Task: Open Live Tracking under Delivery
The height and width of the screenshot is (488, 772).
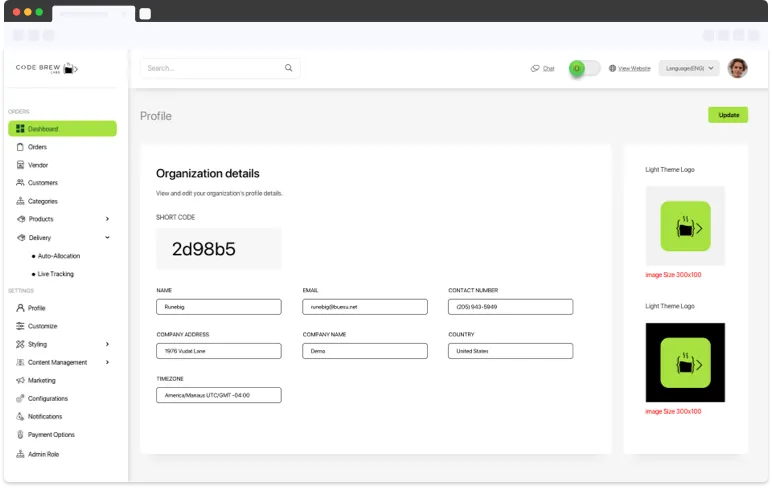Action: (x=56, y=274)
